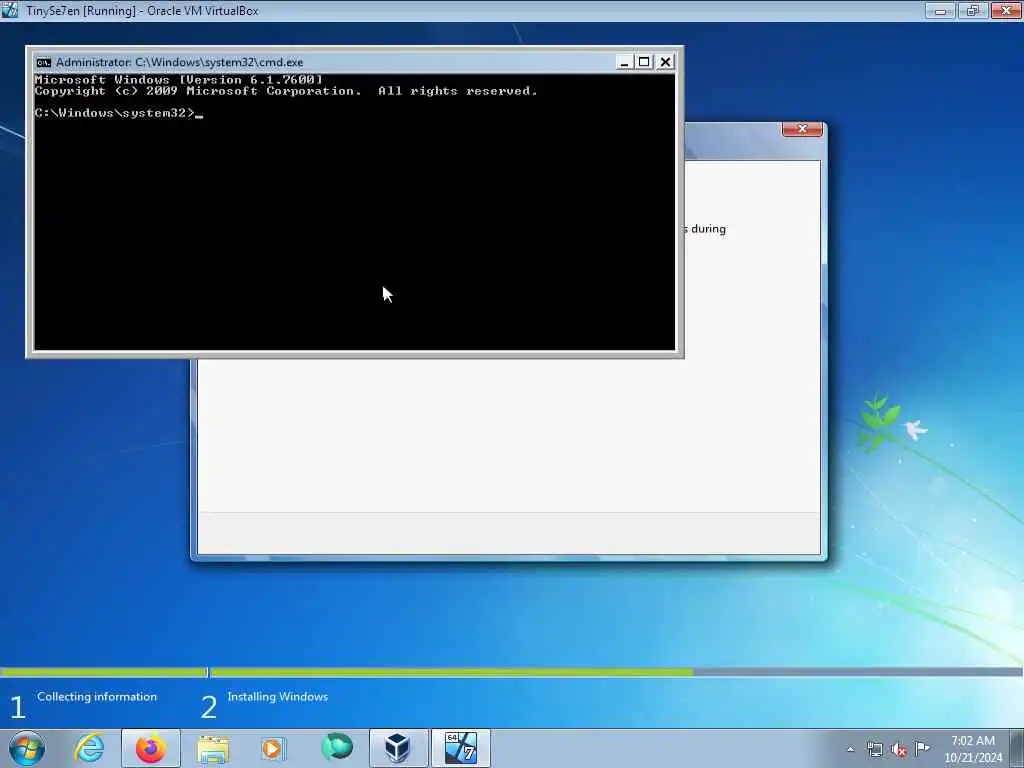Click the green globe app icon in taskbar
This screenshot has height=768, width=1024.
337,747
